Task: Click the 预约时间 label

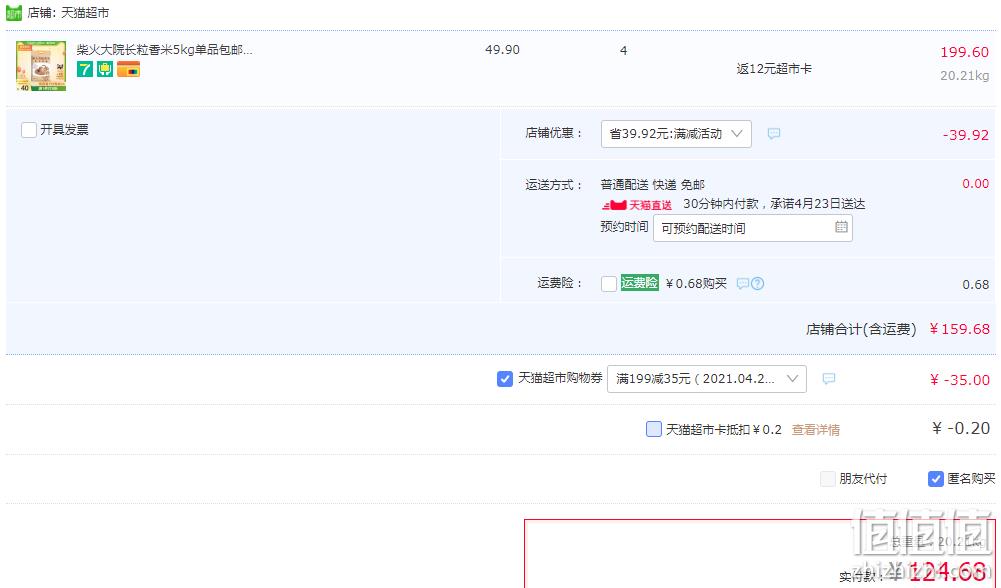Action: (x=624, y=227)
